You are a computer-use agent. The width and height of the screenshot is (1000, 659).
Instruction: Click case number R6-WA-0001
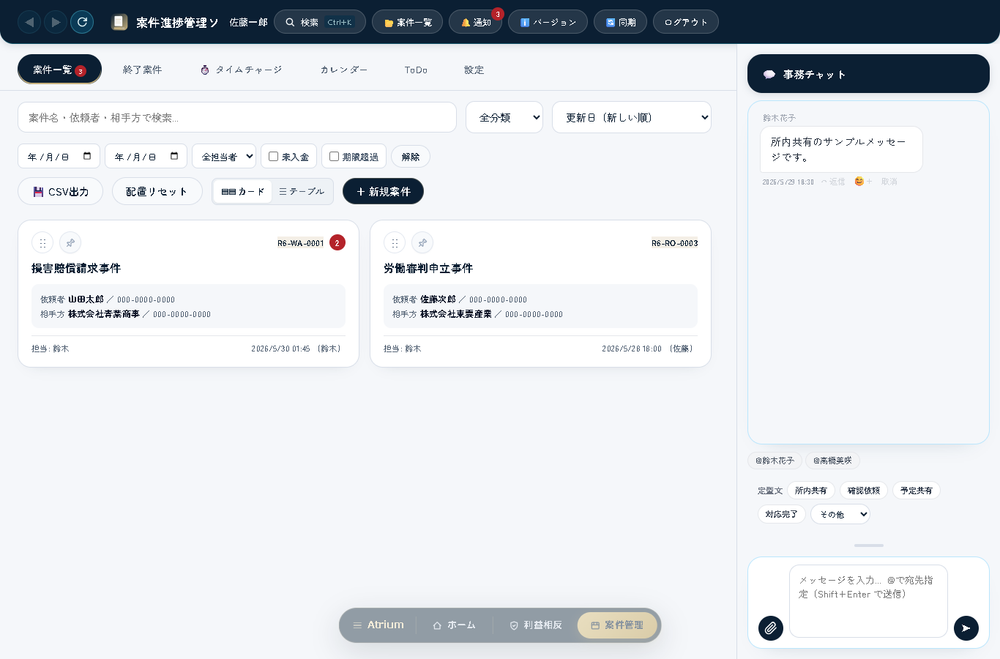(x=300, y=243)
